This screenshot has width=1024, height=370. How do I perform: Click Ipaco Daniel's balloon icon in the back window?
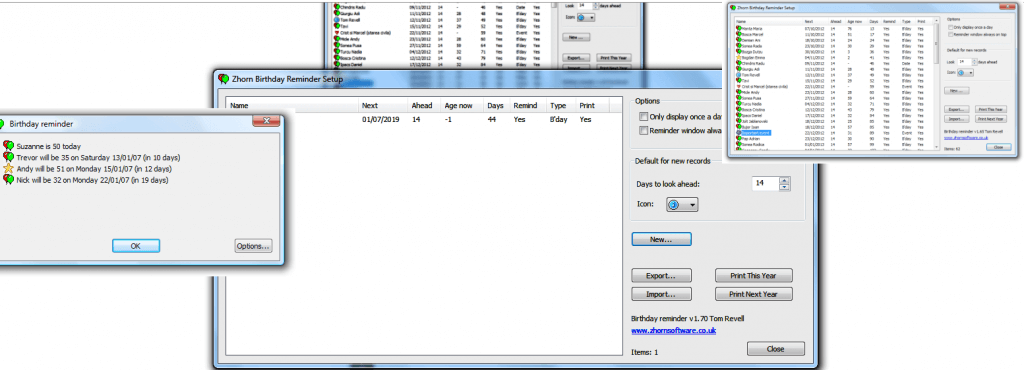[x=337, y=65]
